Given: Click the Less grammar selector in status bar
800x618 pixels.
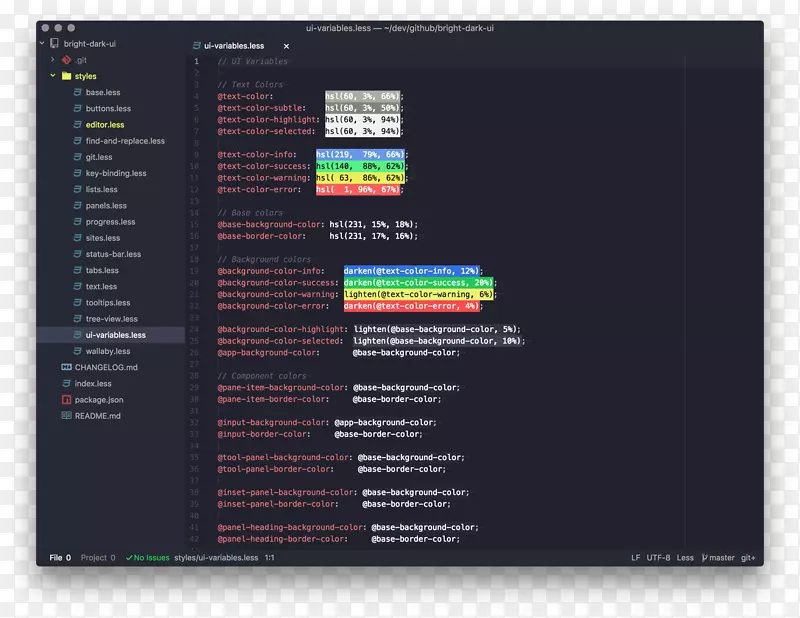Looking at the screenshot, I should pos(685,558).
